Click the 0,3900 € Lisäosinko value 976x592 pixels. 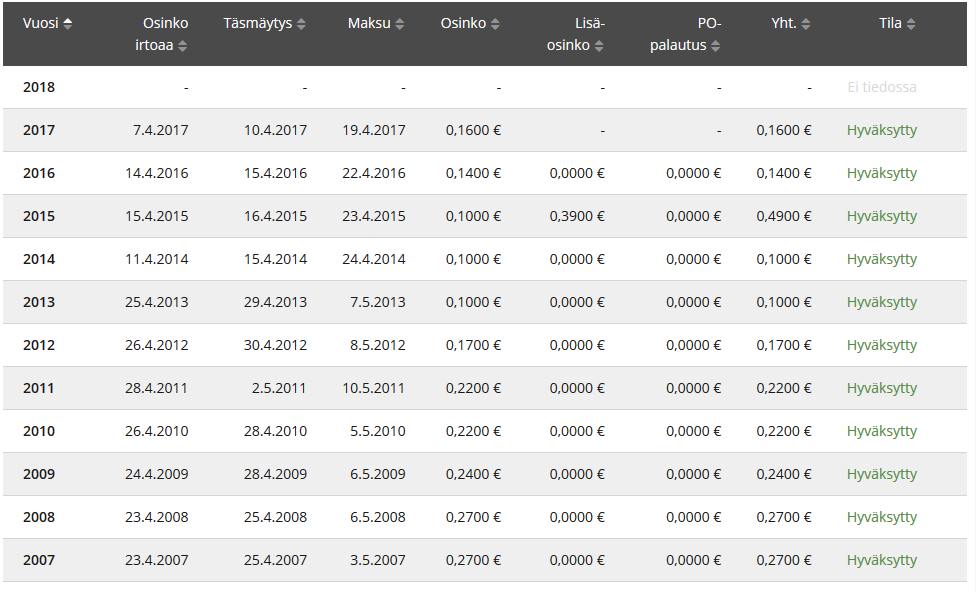tap(577, 216)
